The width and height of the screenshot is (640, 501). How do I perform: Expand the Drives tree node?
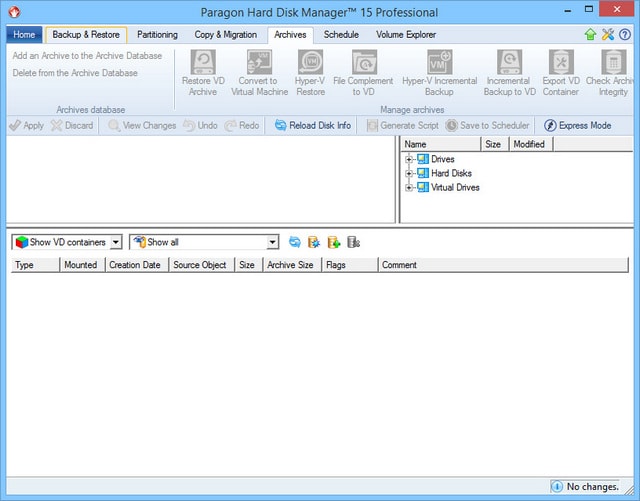click(x=409, y=160)
